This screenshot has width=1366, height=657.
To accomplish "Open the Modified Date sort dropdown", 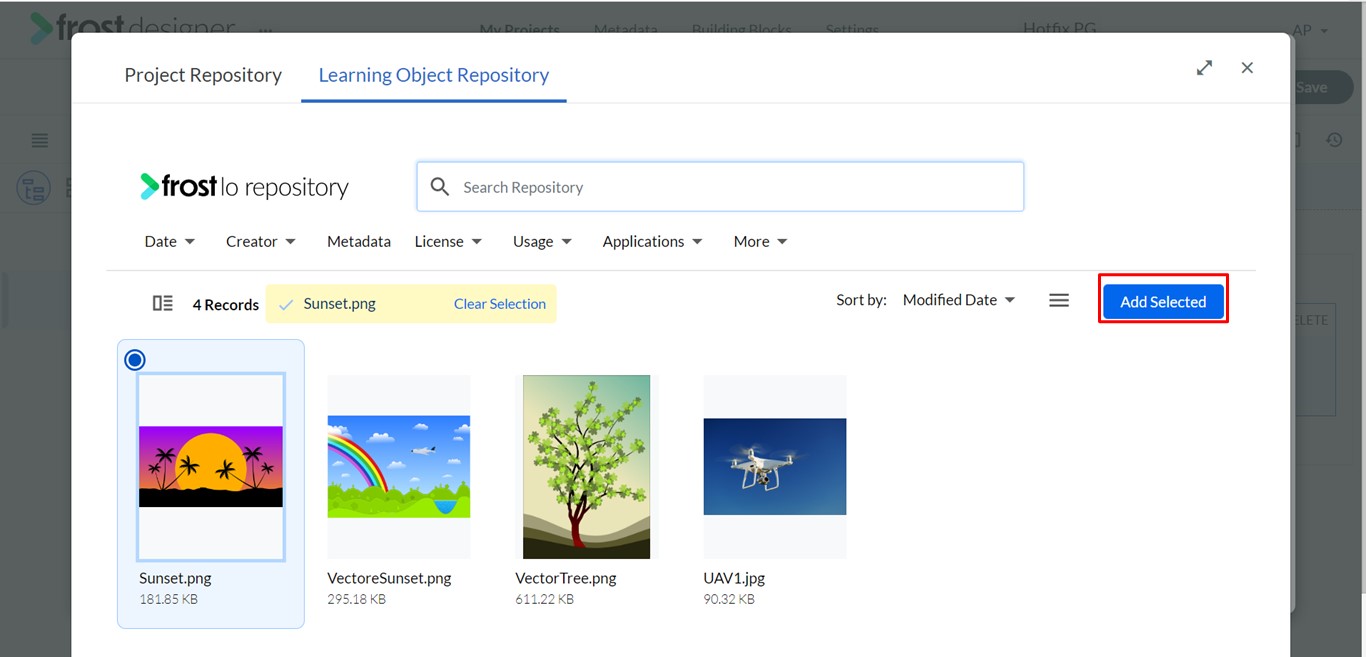I will pyautogui.click(x=959, y=300).
